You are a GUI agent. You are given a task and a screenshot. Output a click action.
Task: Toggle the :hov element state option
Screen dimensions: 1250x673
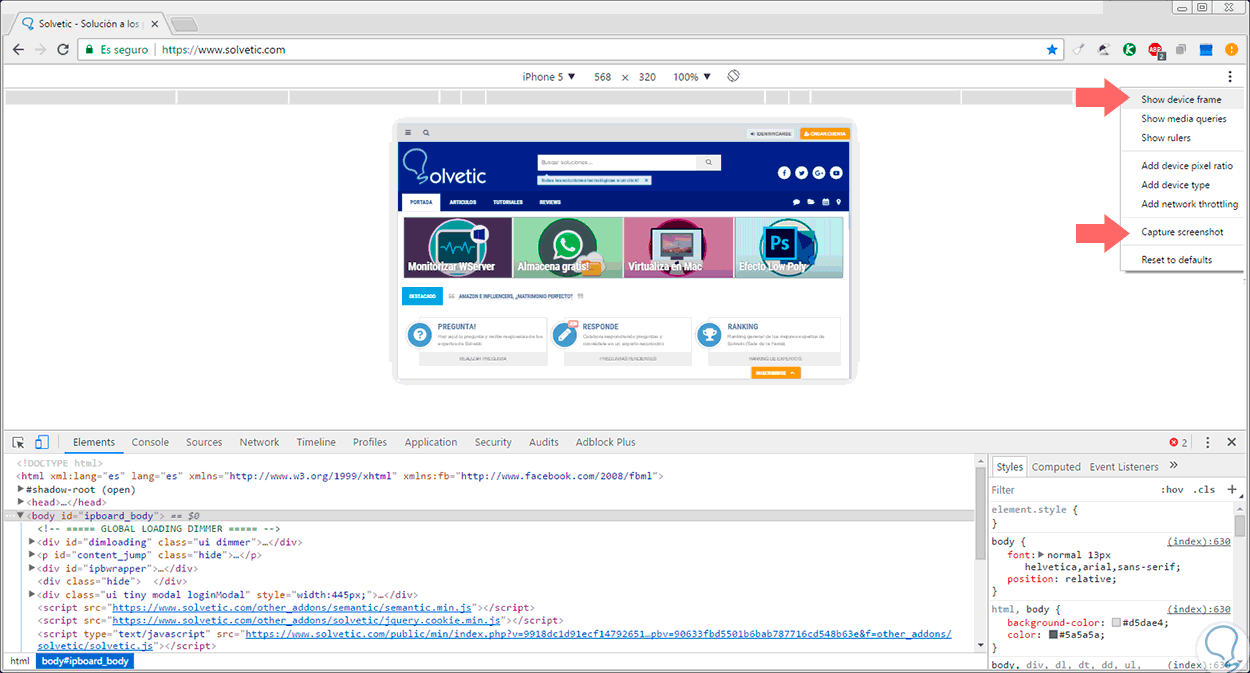(1172, 490)
